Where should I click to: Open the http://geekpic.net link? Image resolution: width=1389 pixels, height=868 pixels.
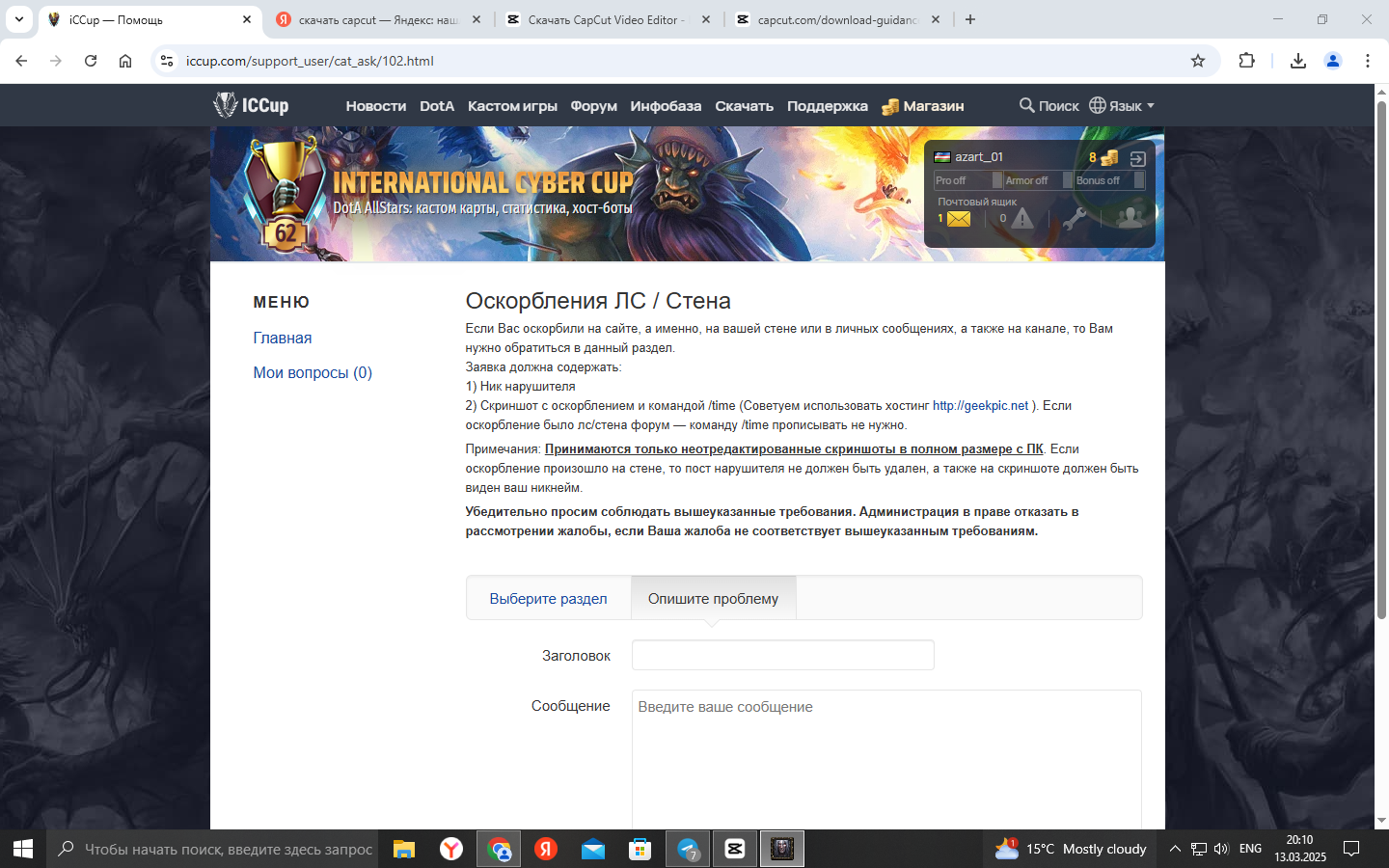point(980,405)
